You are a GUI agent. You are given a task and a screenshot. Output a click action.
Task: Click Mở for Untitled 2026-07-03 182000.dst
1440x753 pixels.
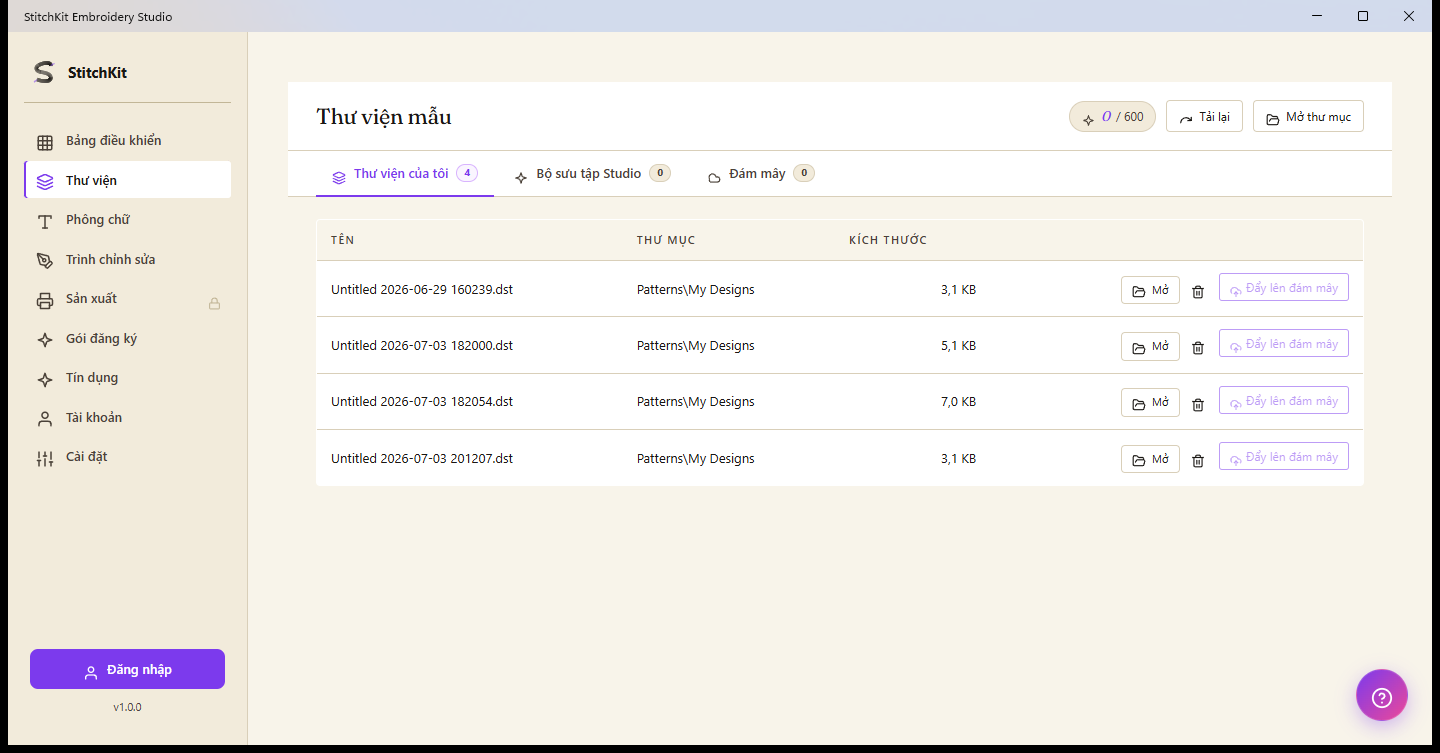pos(1150,347)
